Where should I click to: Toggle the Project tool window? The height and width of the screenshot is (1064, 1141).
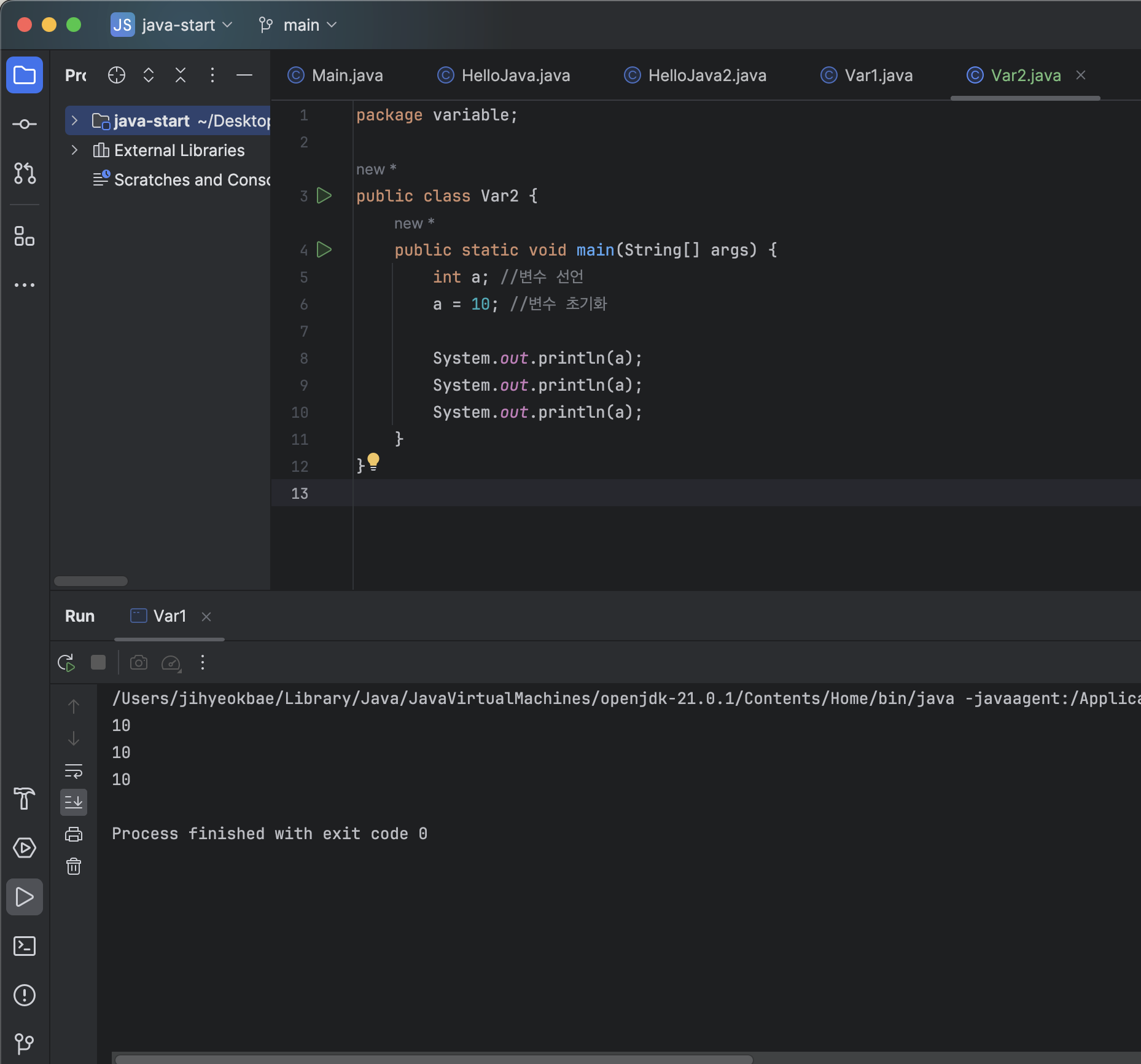[25, 75]
